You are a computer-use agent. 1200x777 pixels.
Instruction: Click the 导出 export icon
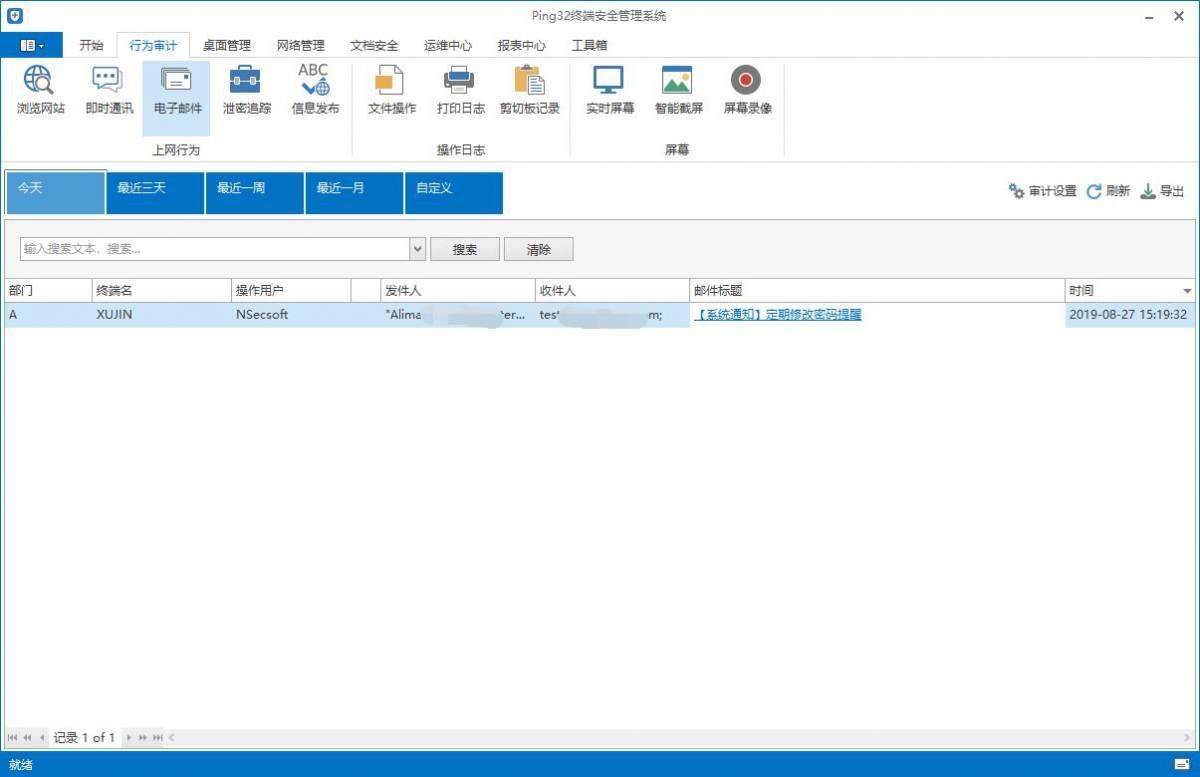(x=1148, y=191)
